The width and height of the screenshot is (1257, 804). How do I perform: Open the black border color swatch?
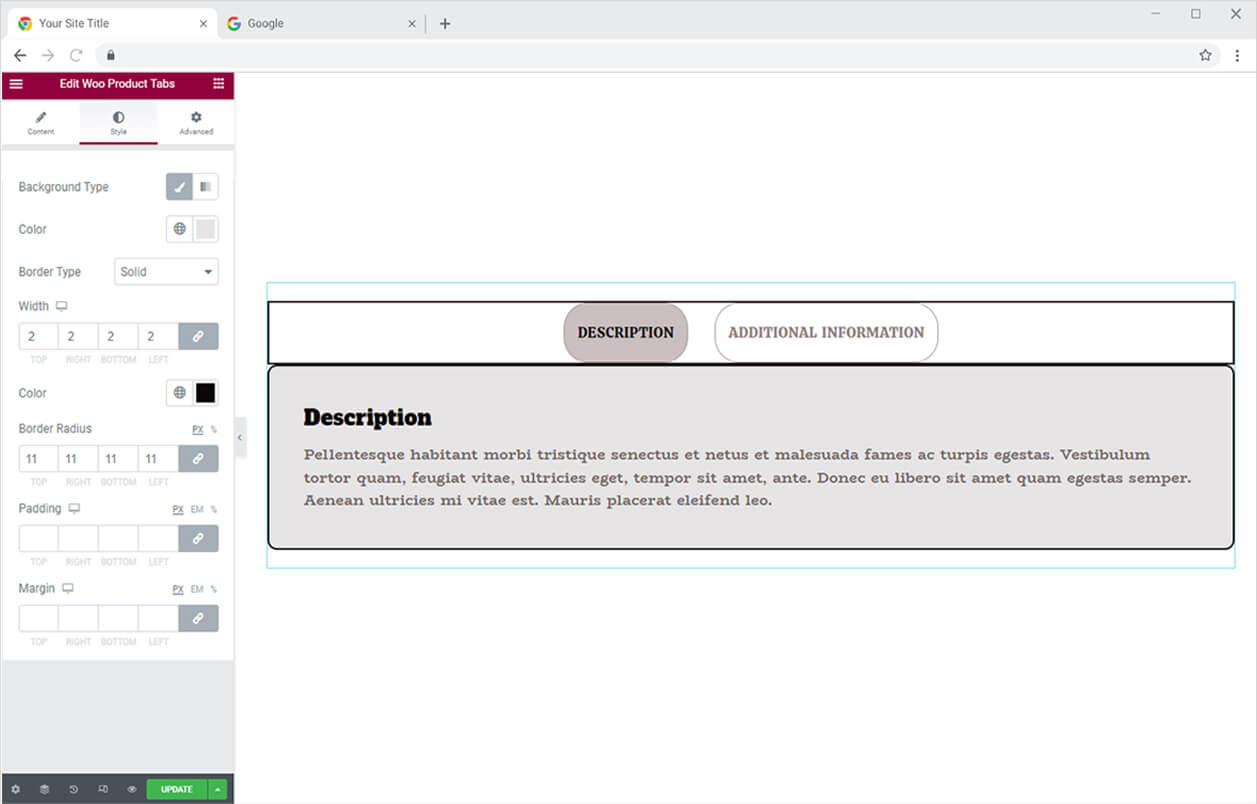pyautogui.click(x=205, y=393)
